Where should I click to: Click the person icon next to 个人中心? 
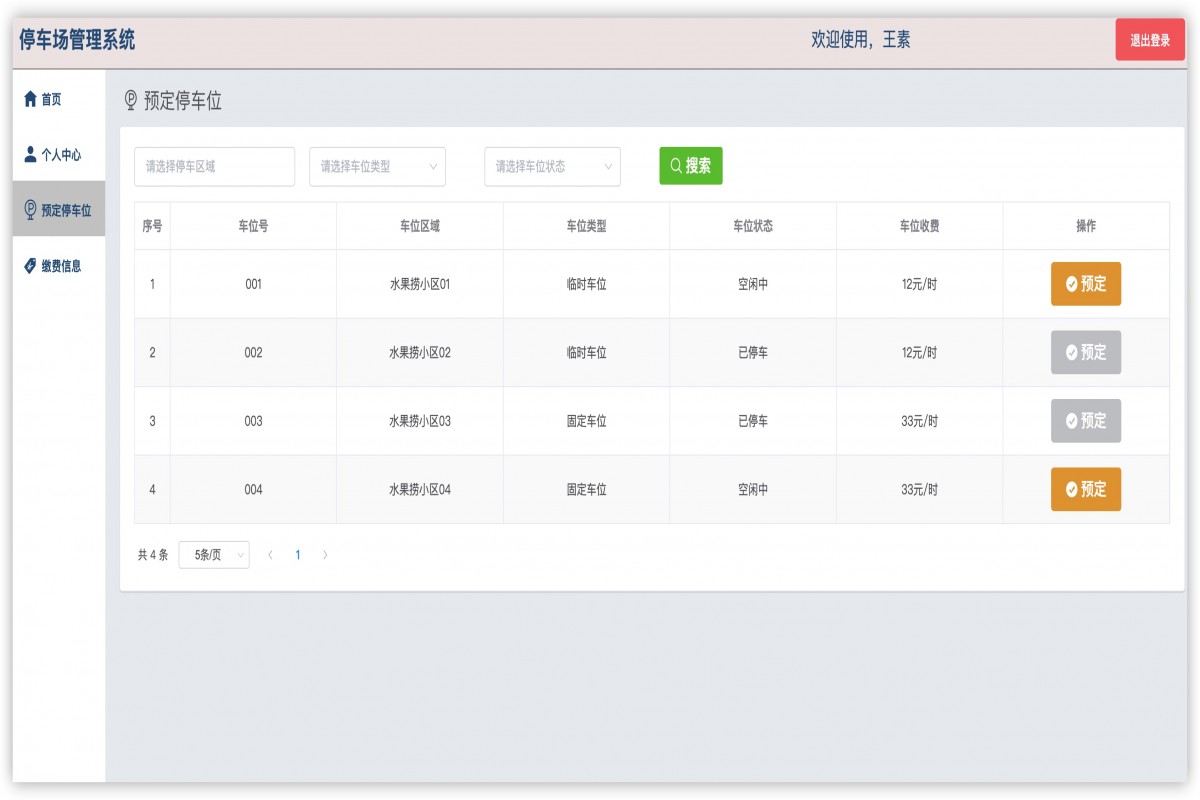click(29, 154)
